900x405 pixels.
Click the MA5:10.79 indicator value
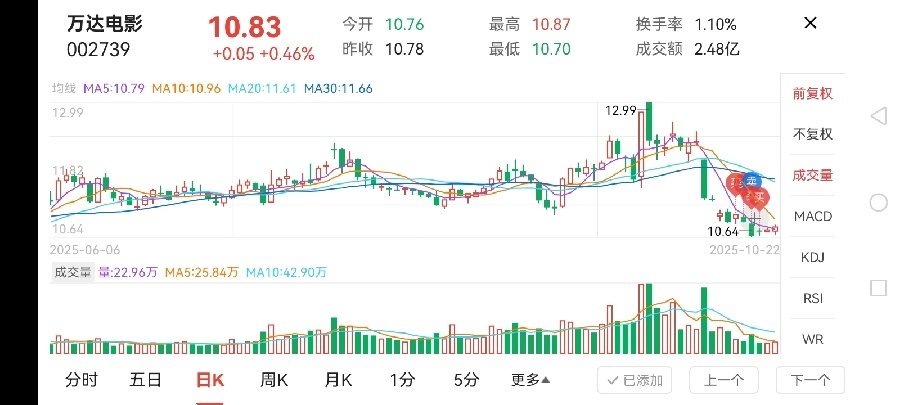coord(114,89)
